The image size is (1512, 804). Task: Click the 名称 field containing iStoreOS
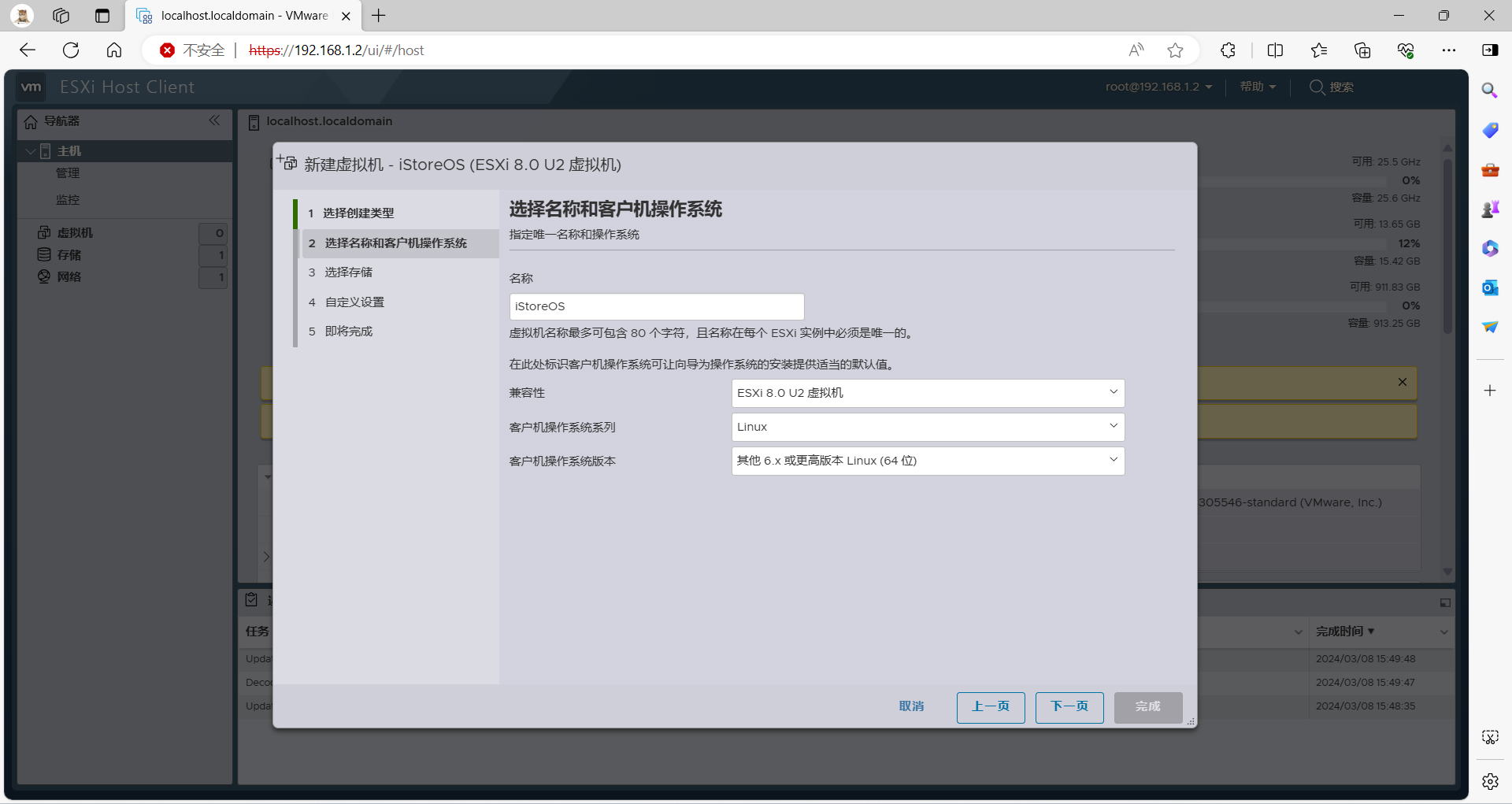(x=656, y=306)
